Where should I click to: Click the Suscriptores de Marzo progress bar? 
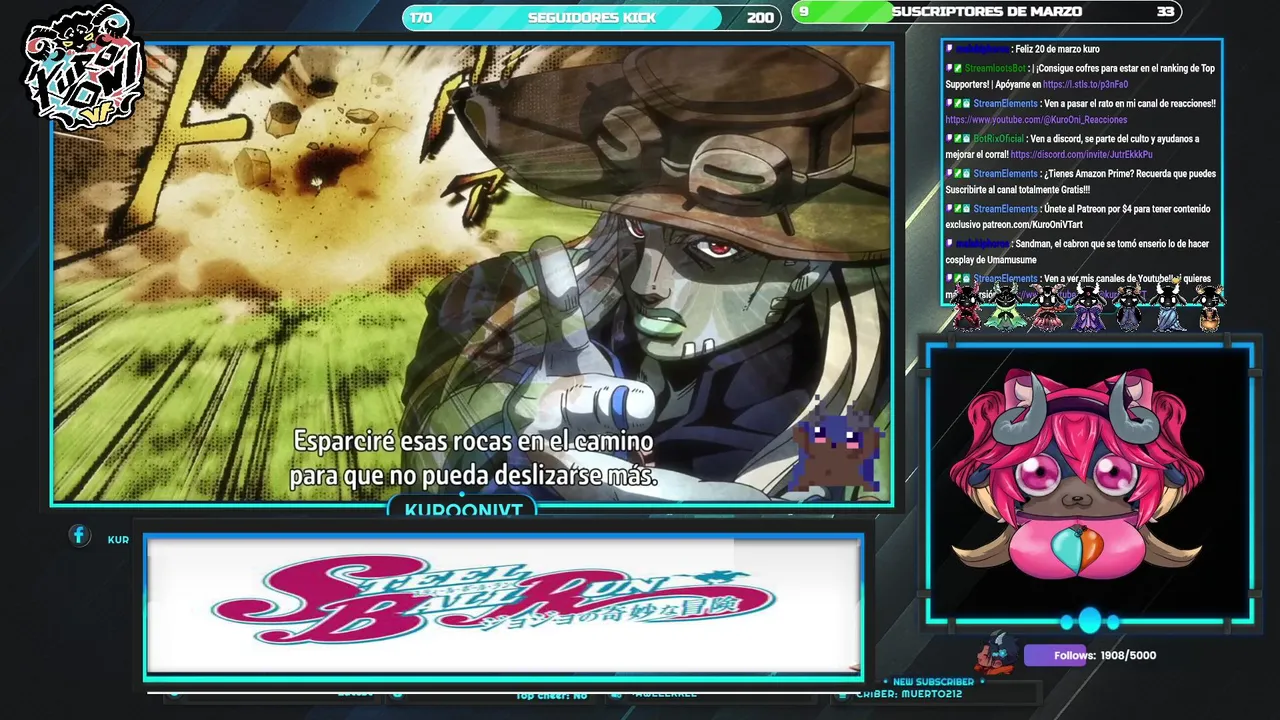(x=986, y=12)
